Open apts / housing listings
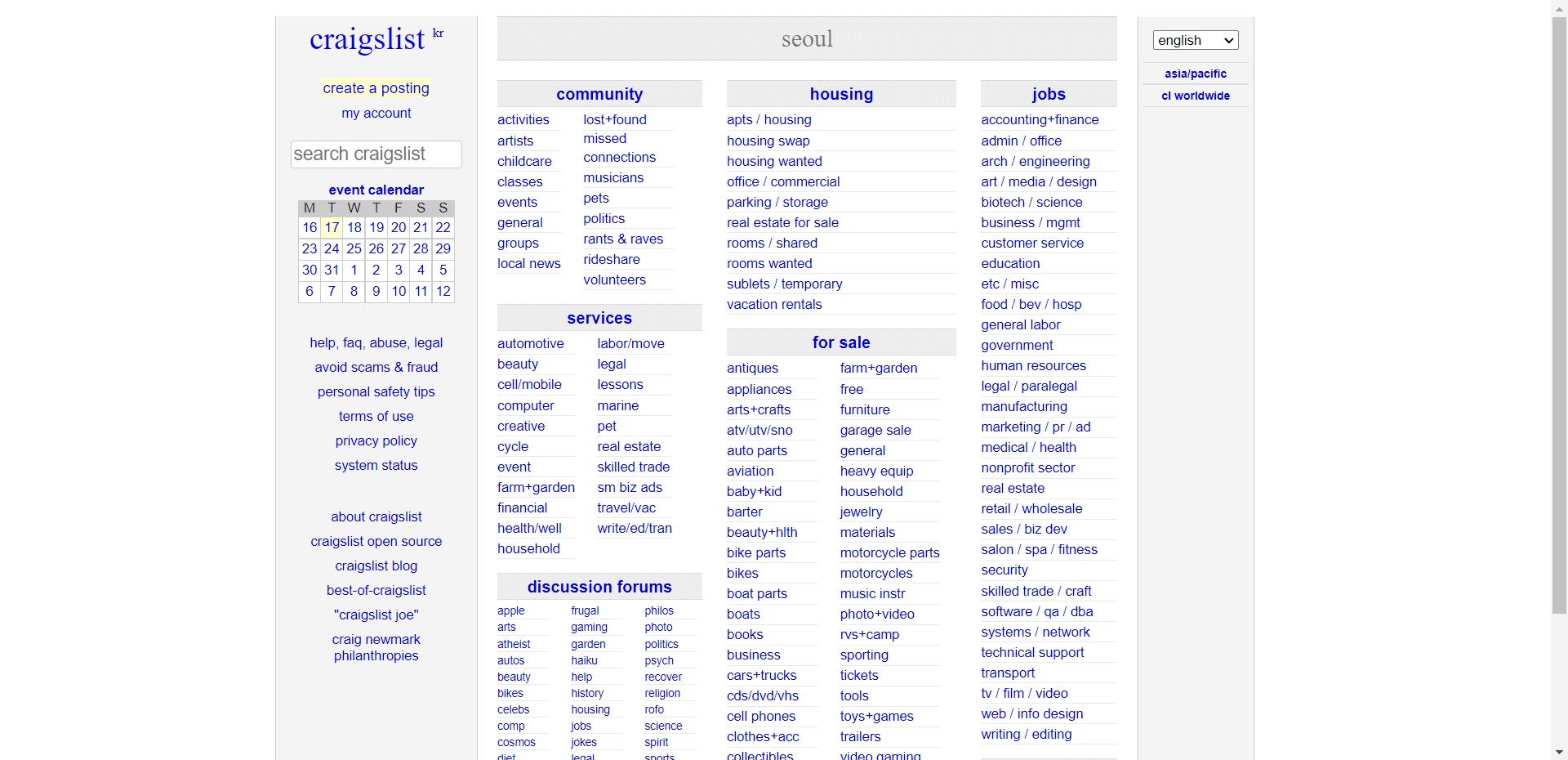The image size is (1568, 760). coord(768,119)
